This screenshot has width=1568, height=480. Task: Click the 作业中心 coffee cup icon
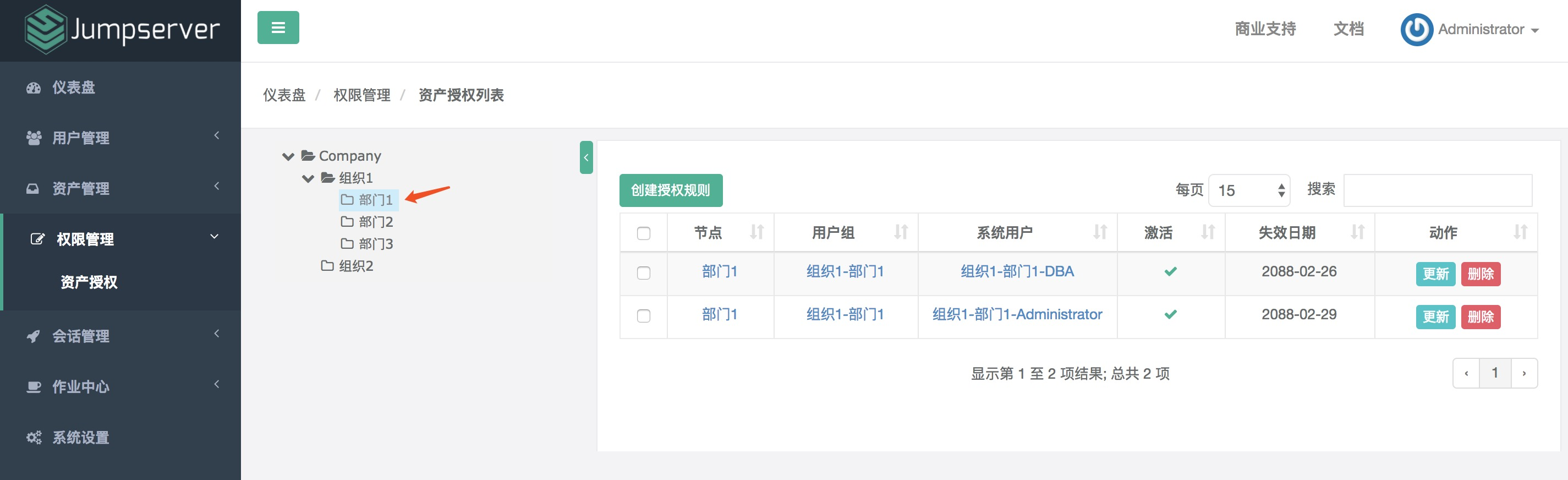34,387
